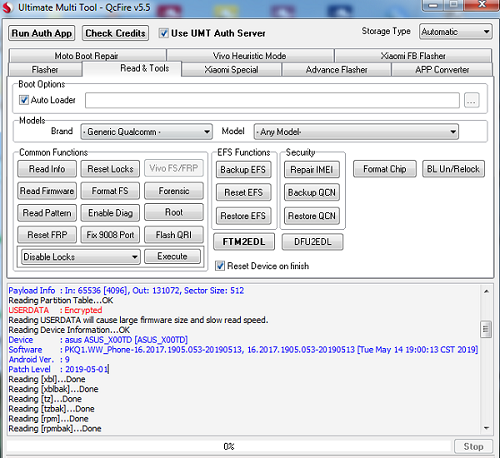The height and width of the screenshot is (458, 500).
Task: Click Check Credits button
Action: [x=115, y=33]
